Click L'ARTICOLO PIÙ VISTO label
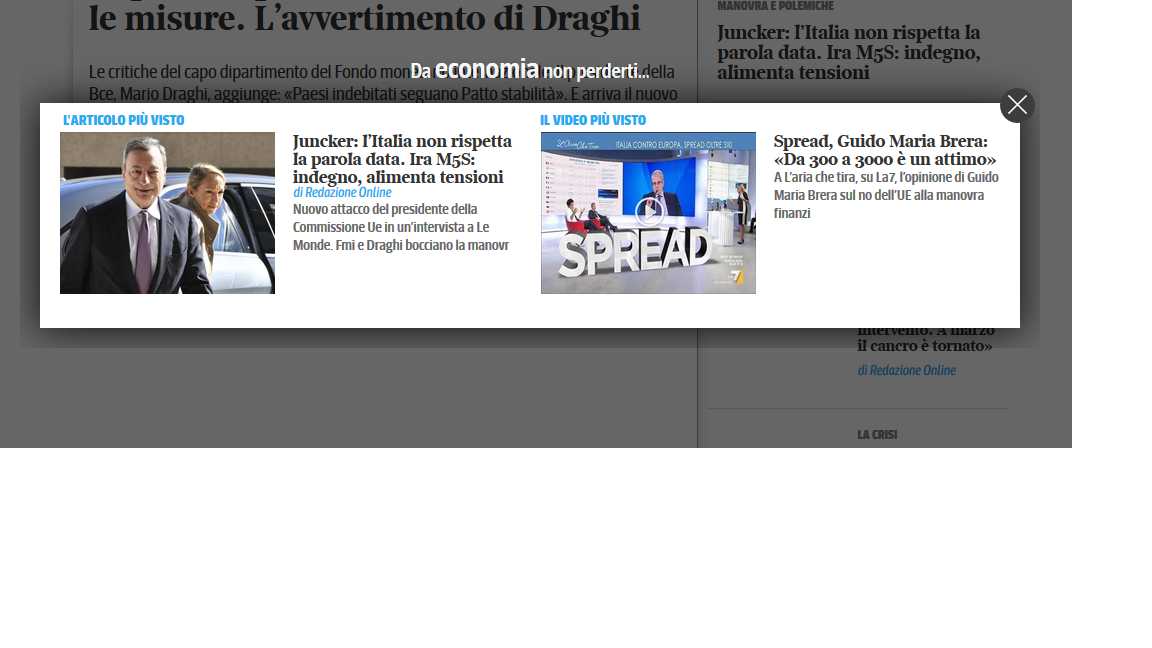 [123, 120]
